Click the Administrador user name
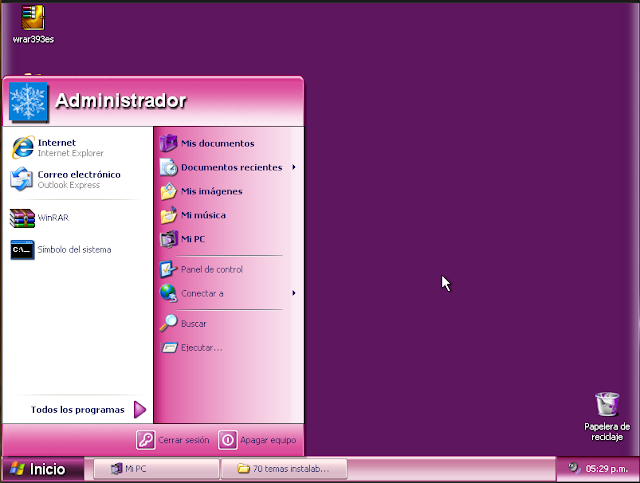 (x=121, y=101)
